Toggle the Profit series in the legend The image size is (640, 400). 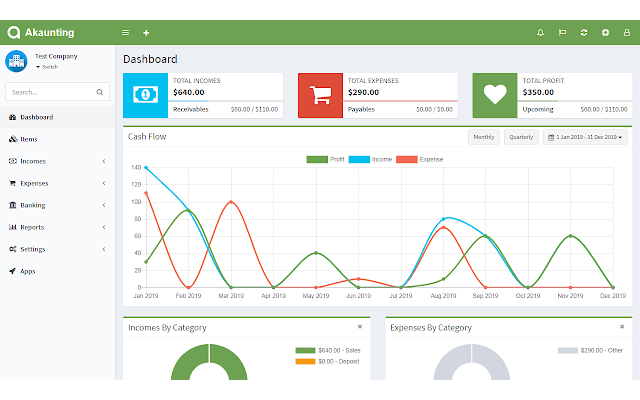point(325,160)
